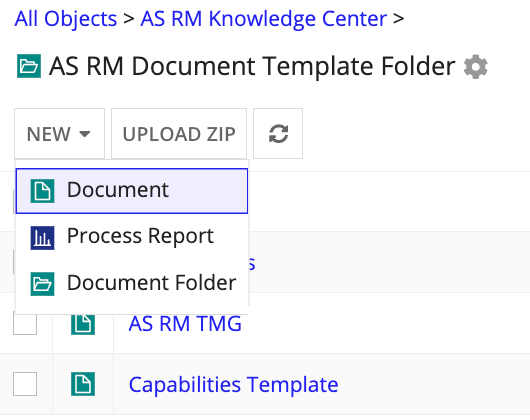Viewport: 530px width, 420px height.
Task: Click the AS RM TMG document icon
Action: coord(83,324)
